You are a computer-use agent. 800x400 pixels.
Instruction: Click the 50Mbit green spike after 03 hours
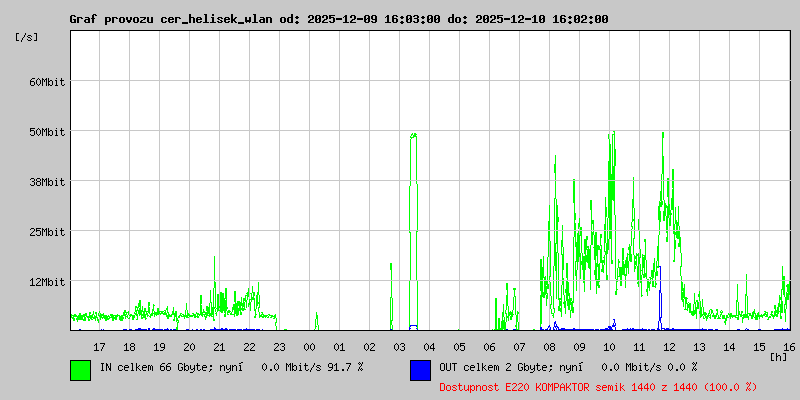tap(413, 232)
